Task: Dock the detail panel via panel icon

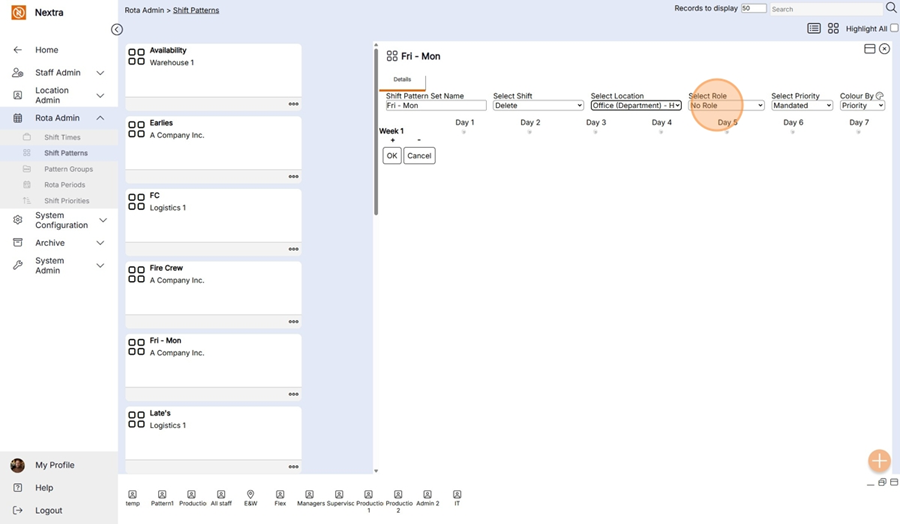Action: (x=870, y=49)
